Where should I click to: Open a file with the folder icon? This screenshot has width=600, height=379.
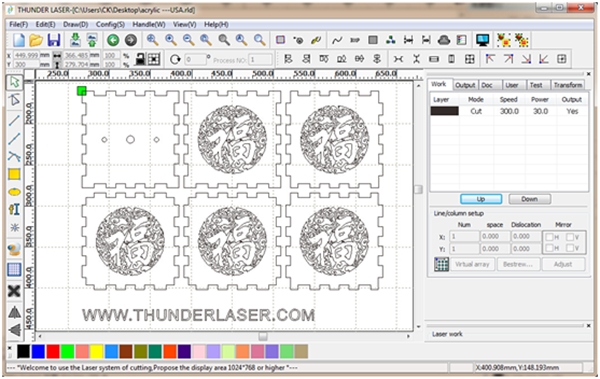point(36,40)
